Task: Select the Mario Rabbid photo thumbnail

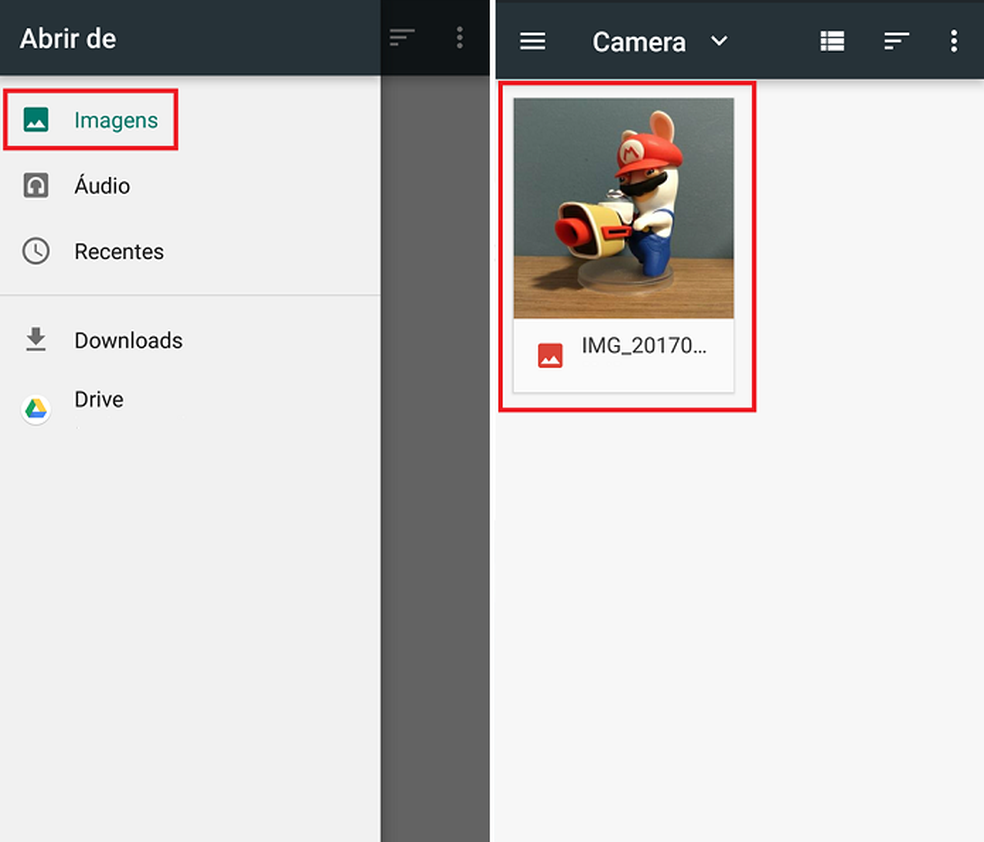Action: point(624,208)
